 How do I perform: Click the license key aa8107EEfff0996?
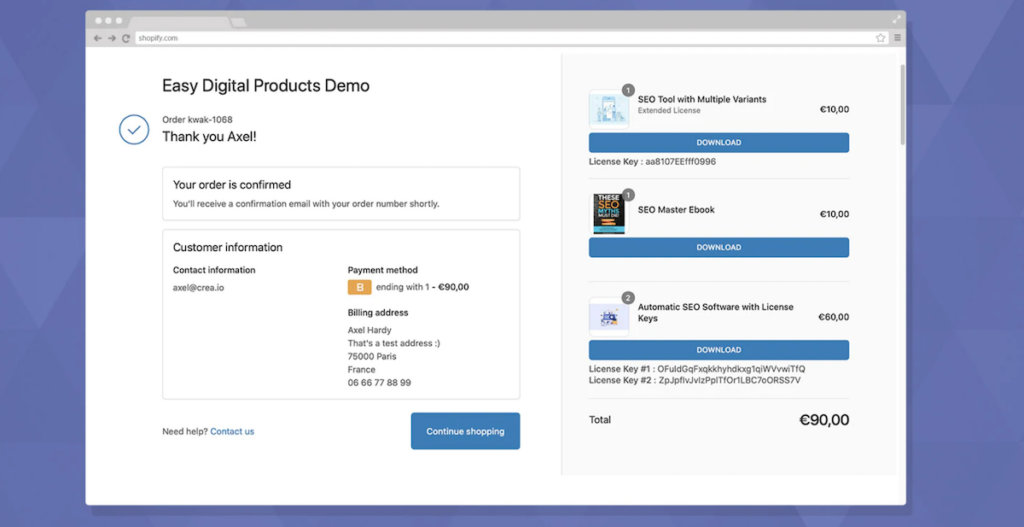point(680,161)
